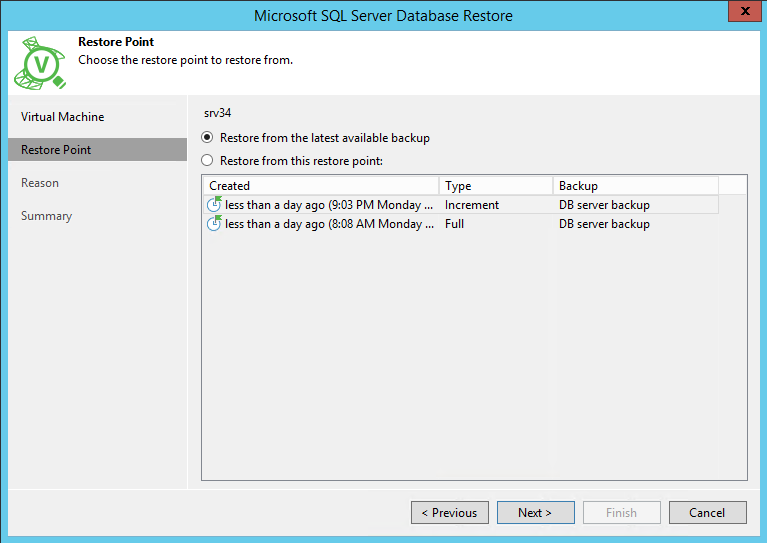This screenshot has height=543, width=767.
Task: Go to the Virtual Machine step
Action: click(x=62, y=117)
